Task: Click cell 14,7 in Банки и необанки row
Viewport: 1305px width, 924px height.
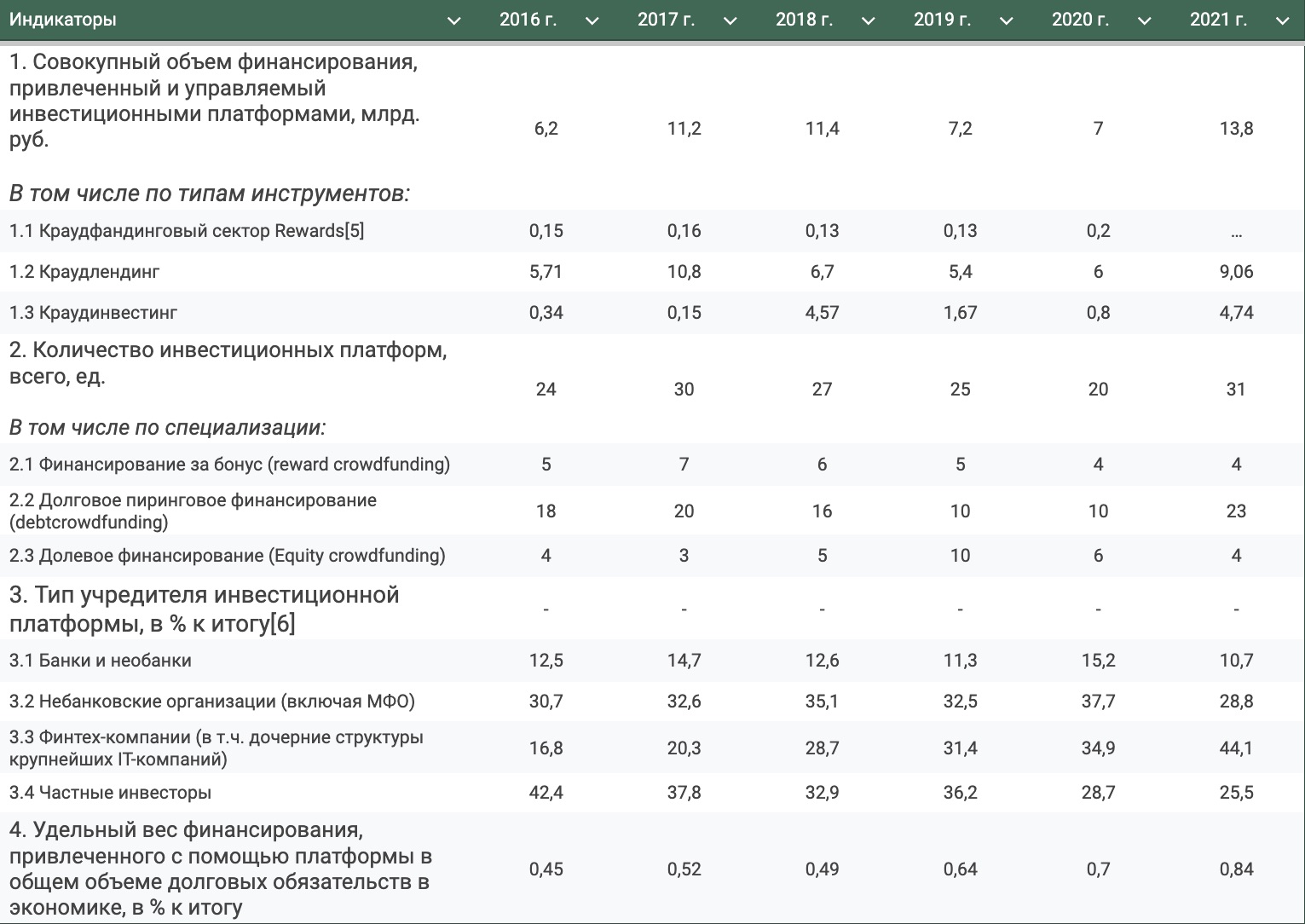Action: (x=684, y=661)
